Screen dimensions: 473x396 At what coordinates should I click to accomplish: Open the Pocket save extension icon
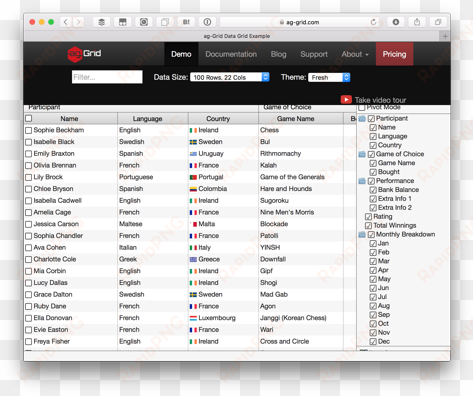pos(123,22)
